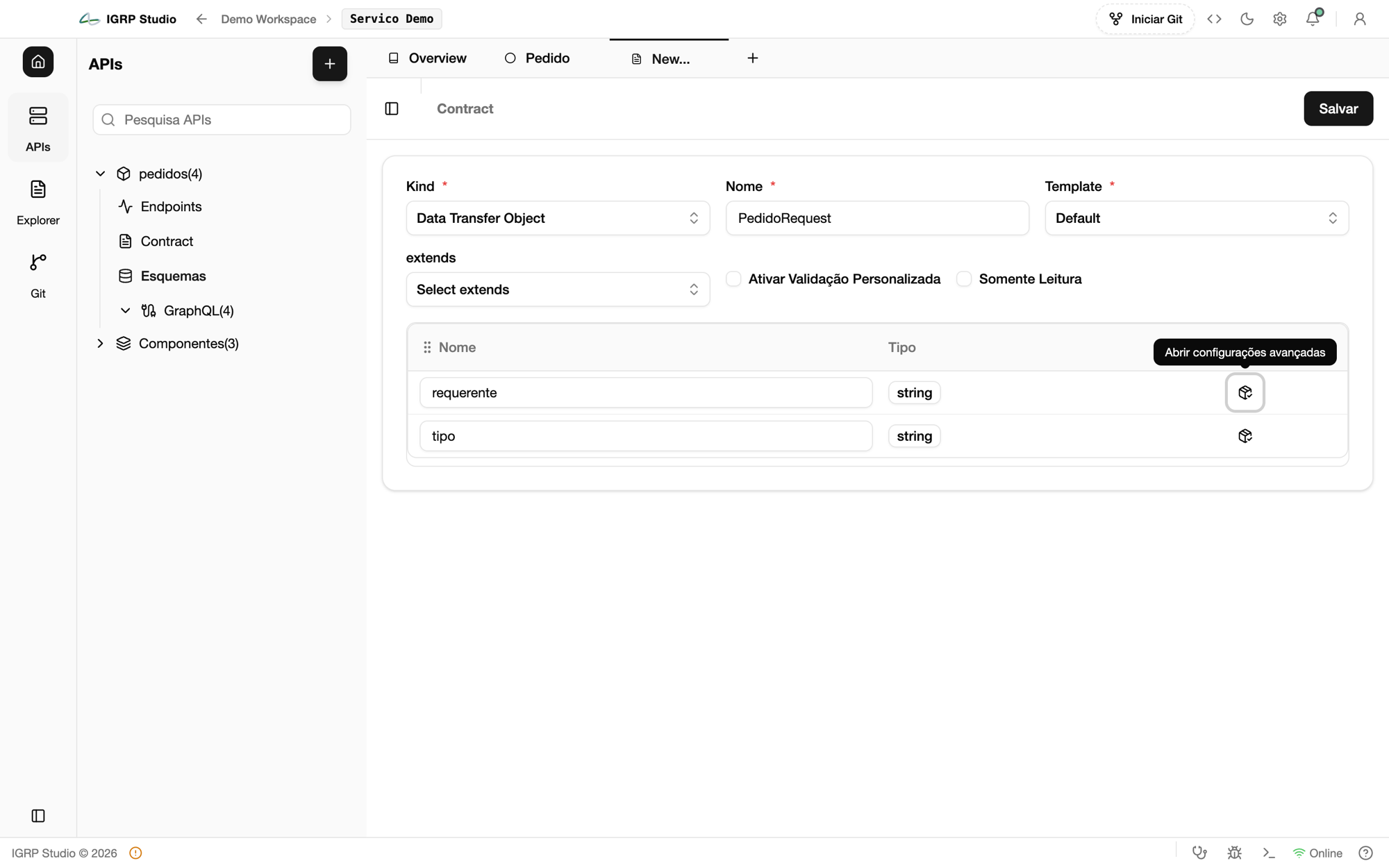Open the Select extends dropdown
This screenshot has width=1389, height=868.
click(x=558, y=290)
